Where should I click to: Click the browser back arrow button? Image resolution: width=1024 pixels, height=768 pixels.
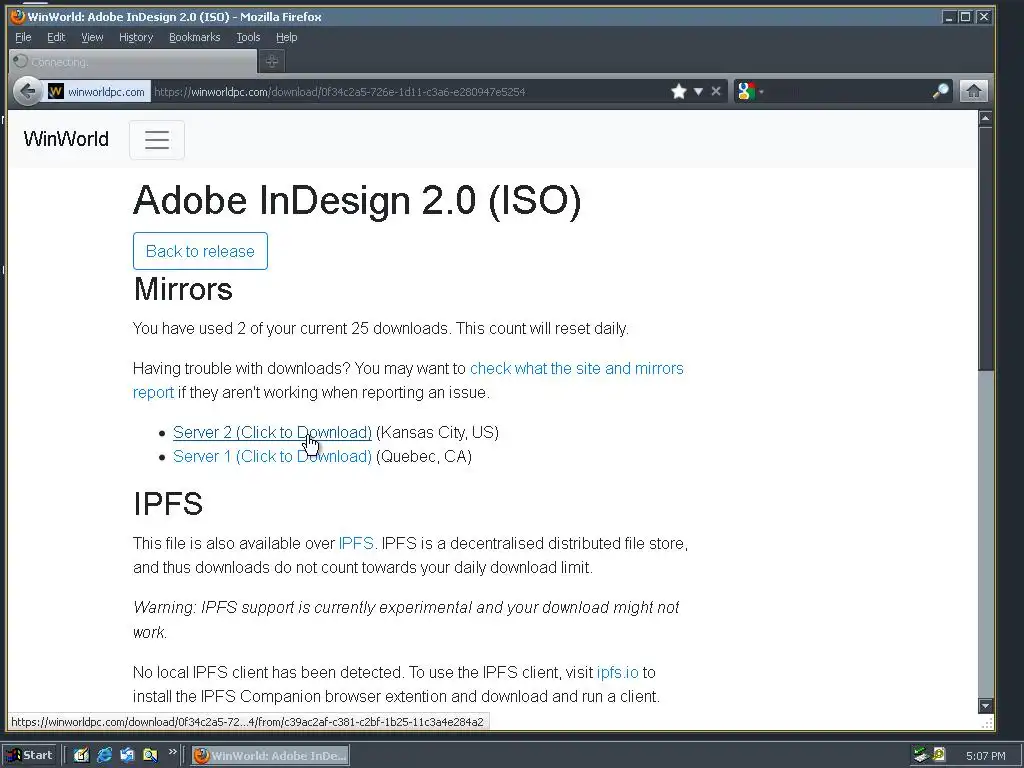coord(27,91)
